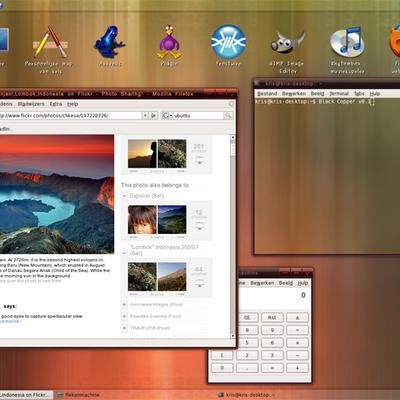Click calculator digit 3 button
Screen dimensions: 400x400
272,355
